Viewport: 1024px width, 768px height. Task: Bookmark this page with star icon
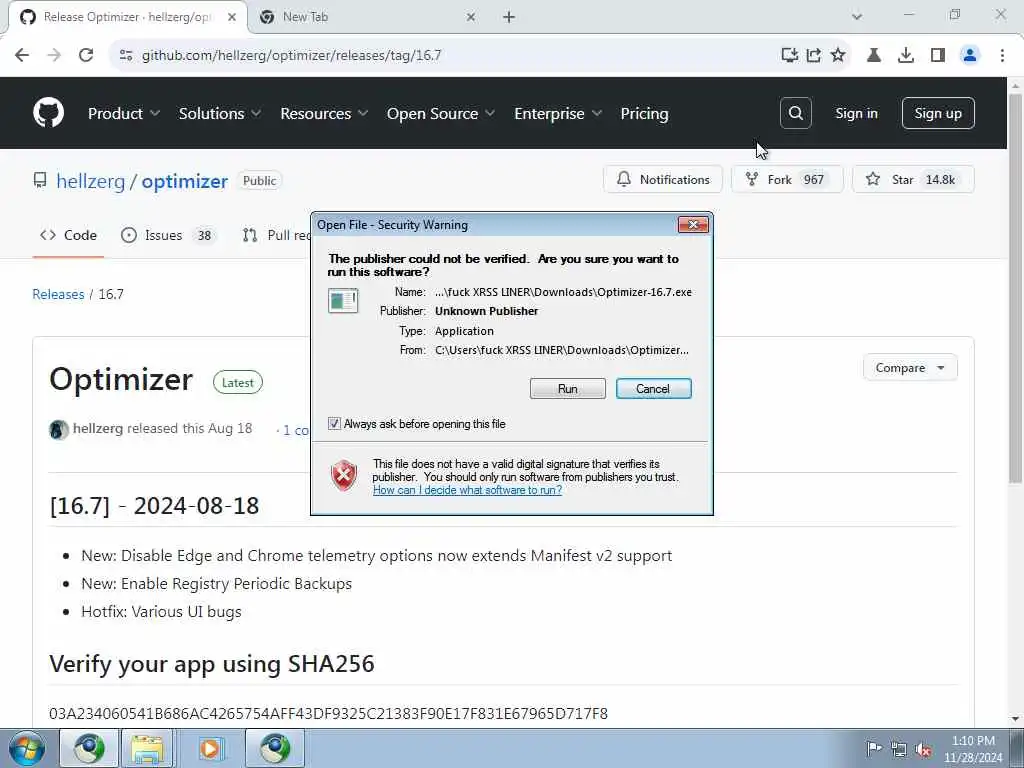click(x=838, y=55)
